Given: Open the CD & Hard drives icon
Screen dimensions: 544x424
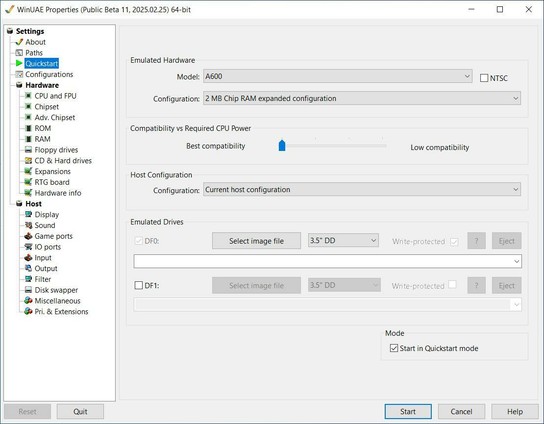Looking at the screenshot, I should 28,161.
